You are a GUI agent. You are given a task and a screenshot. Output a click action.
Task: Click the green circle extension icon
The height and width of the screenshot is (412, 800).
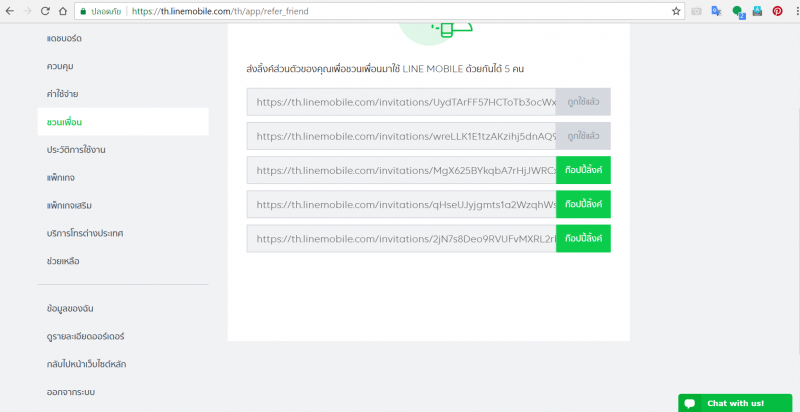click(x=738, y=12)
